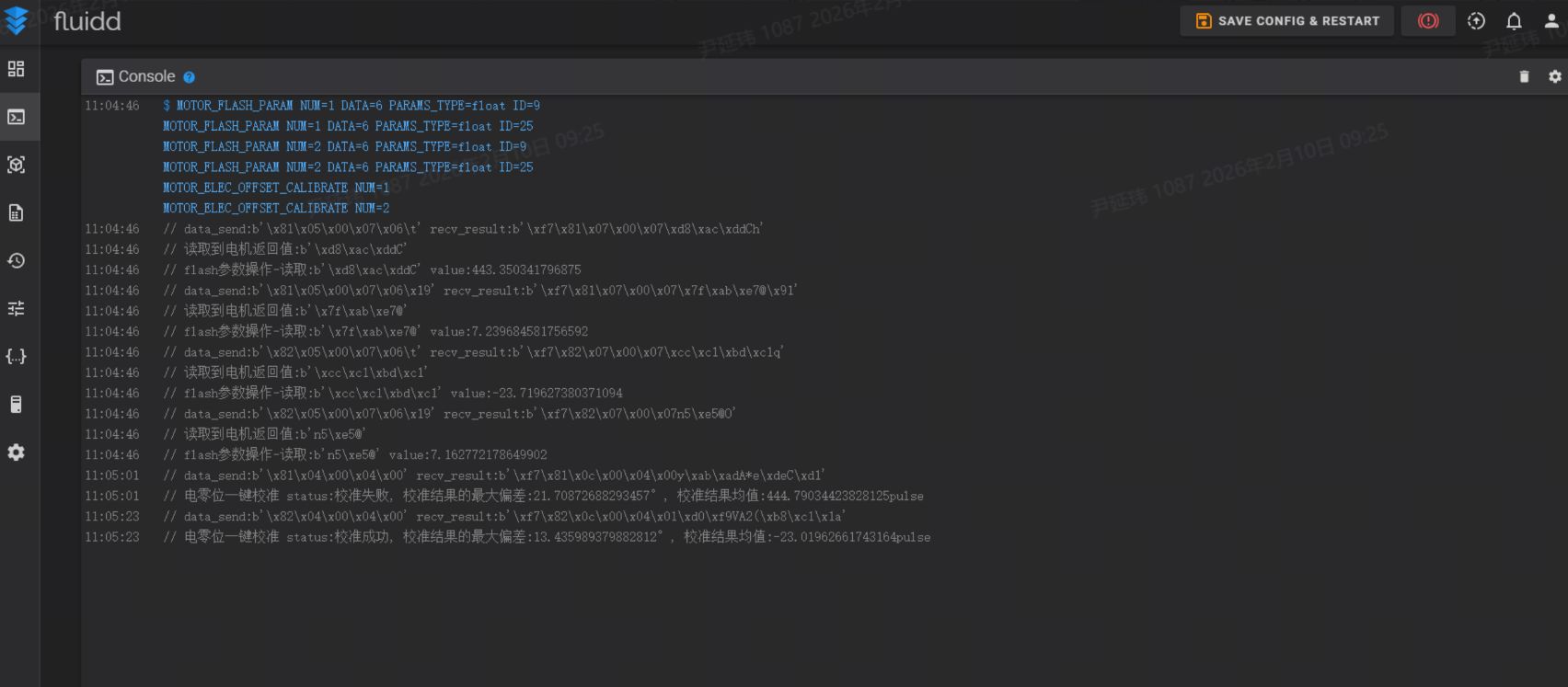The image size is (1568, 687).
Task: Open the System page sidebar icon
Action: point(17,404)
